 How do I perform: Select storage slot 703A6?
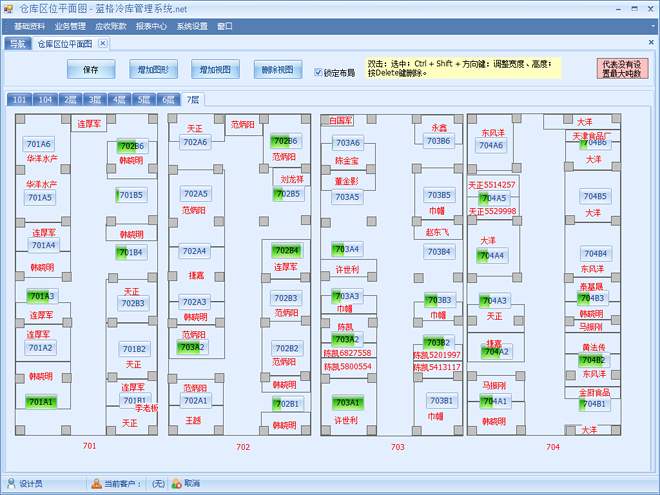point(347,143)
